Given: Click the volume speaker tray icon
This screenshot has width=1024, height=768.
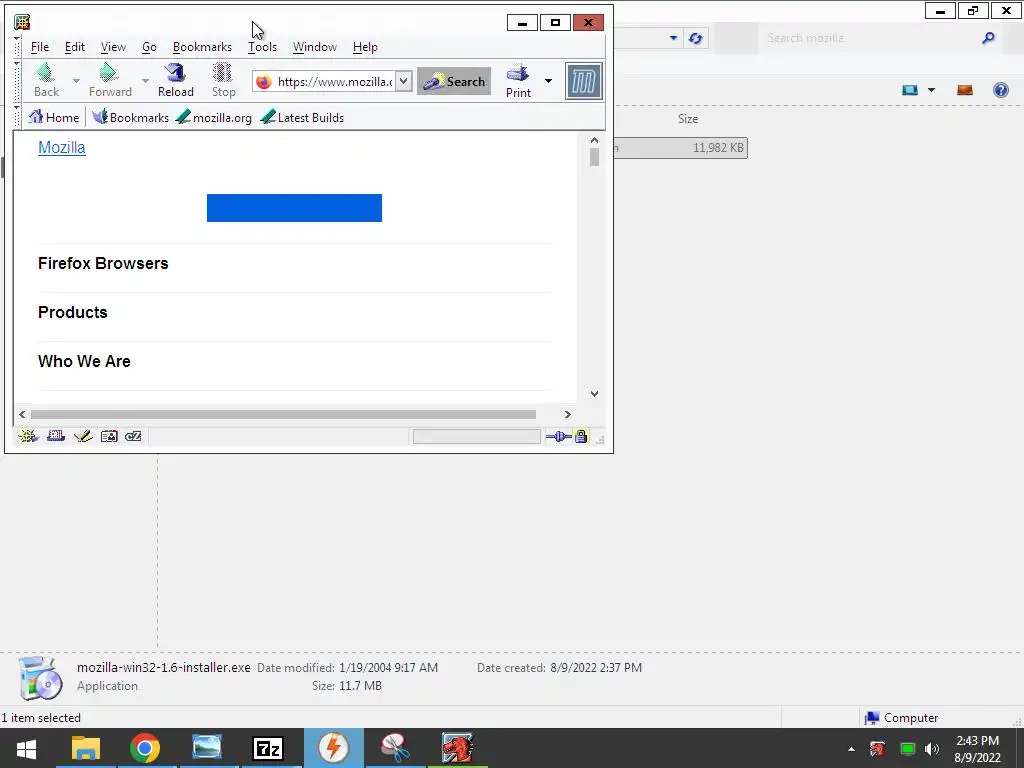Looking at the screenshot, I should 932,749.
